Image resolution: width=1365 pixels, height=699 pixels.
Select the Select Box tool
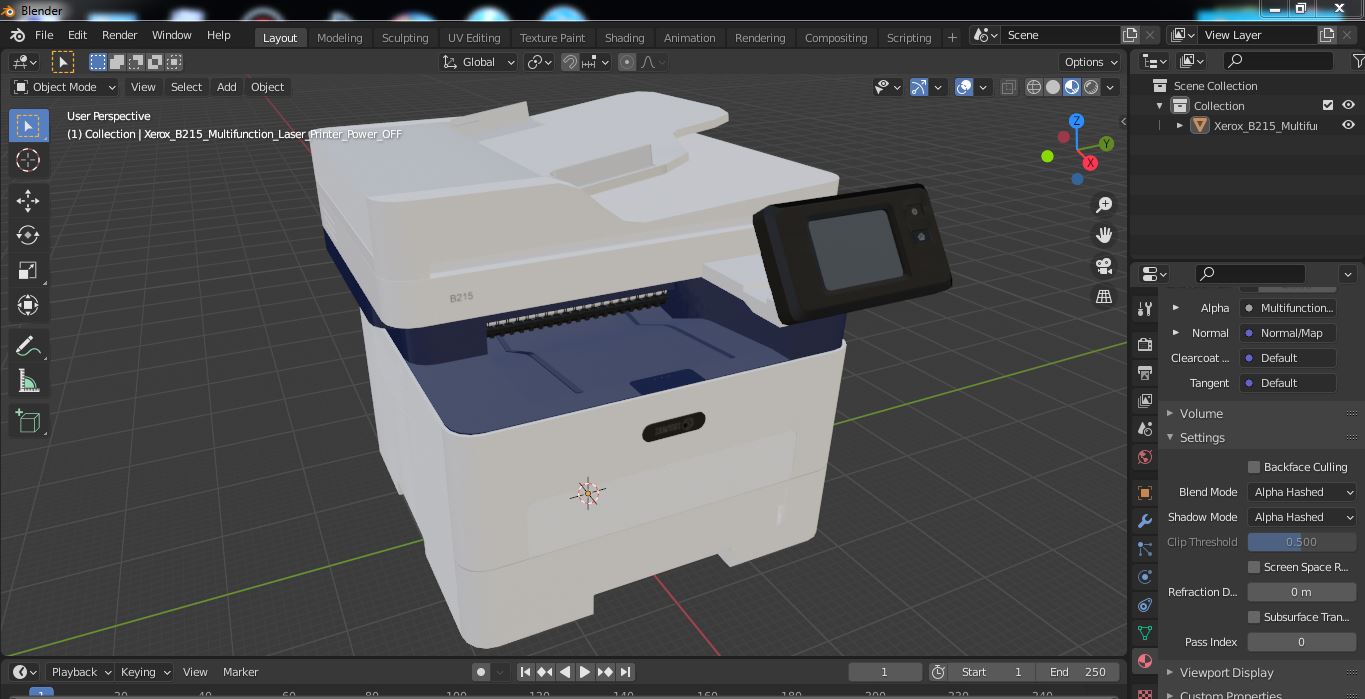click(x=28, y=126)
